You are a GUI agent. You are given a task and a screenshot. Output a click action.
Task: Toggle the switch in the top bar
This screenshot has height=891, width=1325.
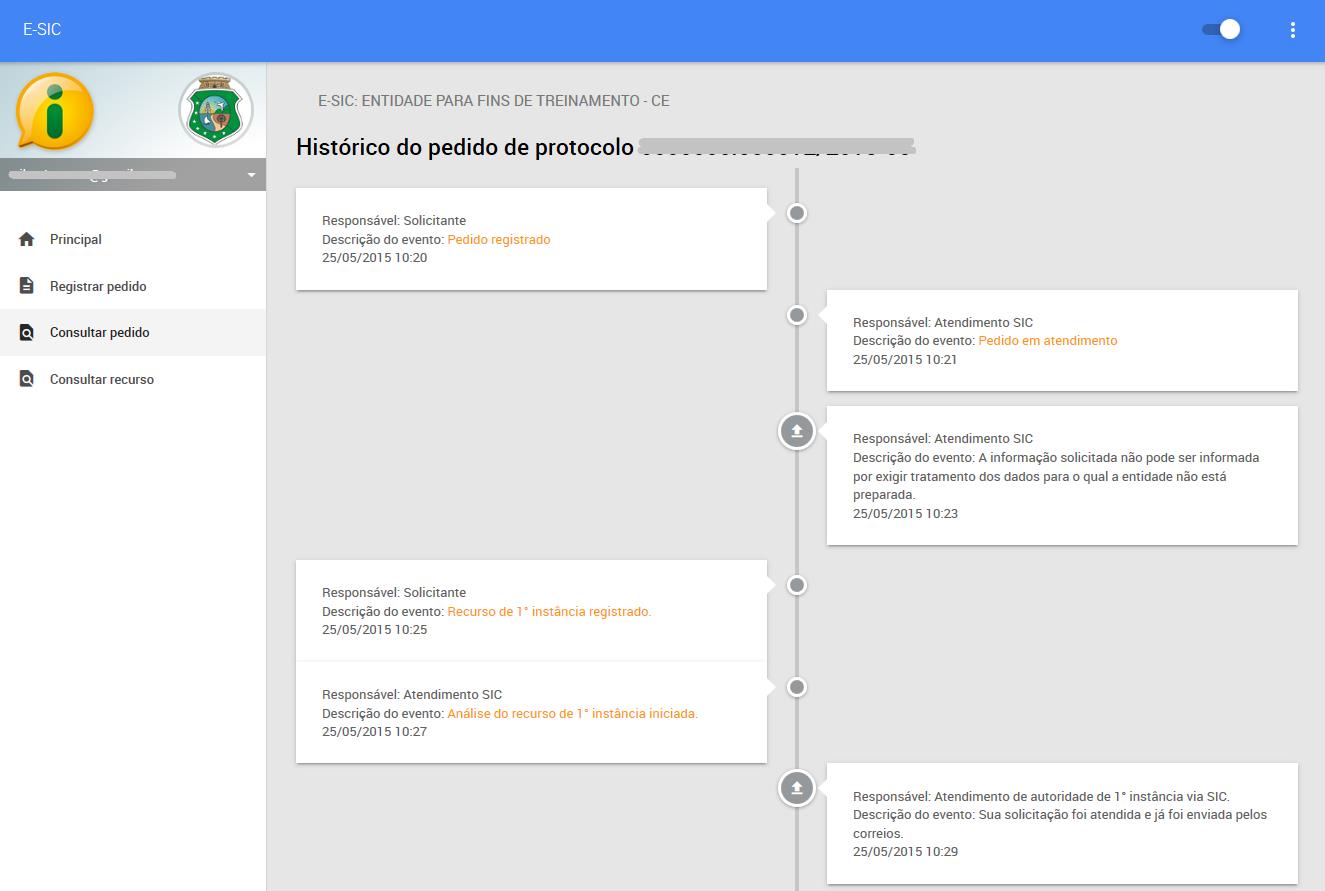pyautogui.click(x=1221, y=30)
